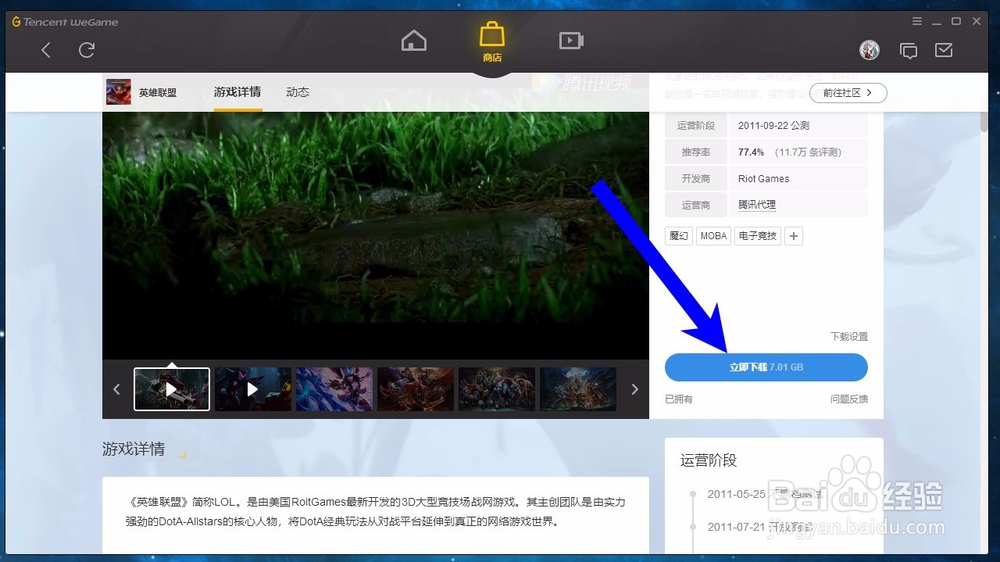Click the 已拥有 owned status text

[x=679, y=399]
